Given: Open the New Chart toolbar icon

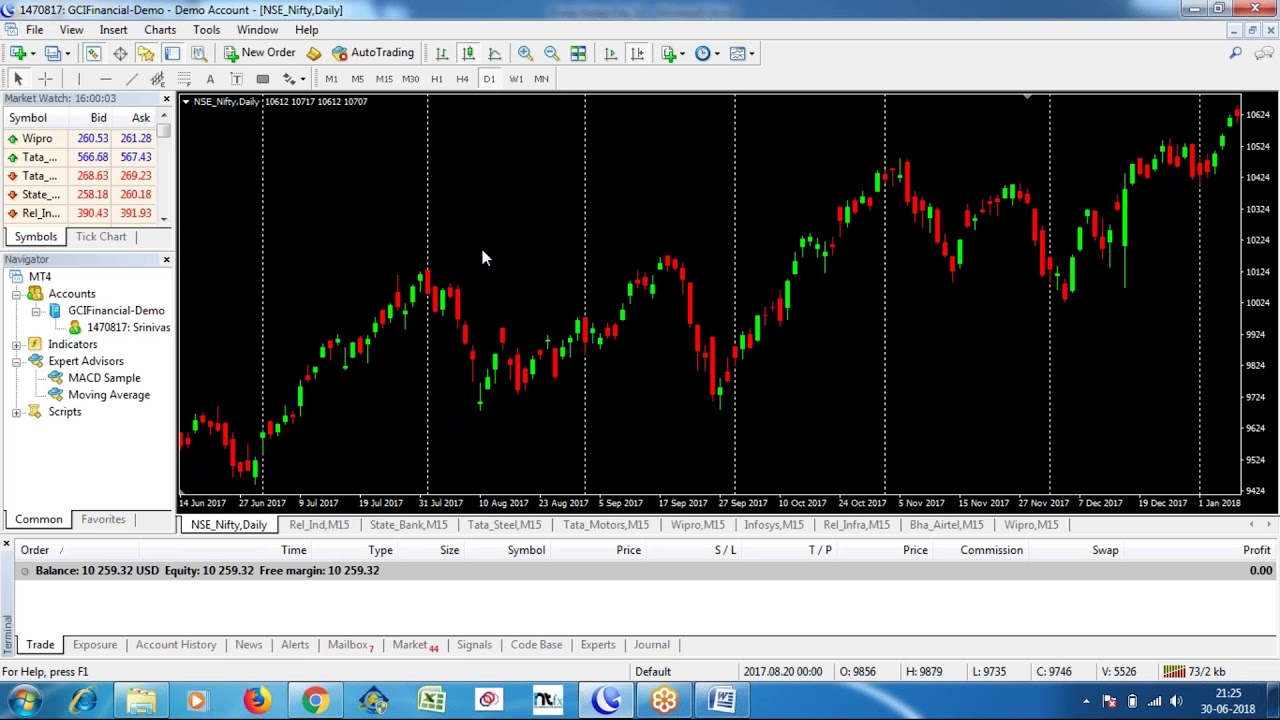Looking at the screenshot, I should coord(18,53).
